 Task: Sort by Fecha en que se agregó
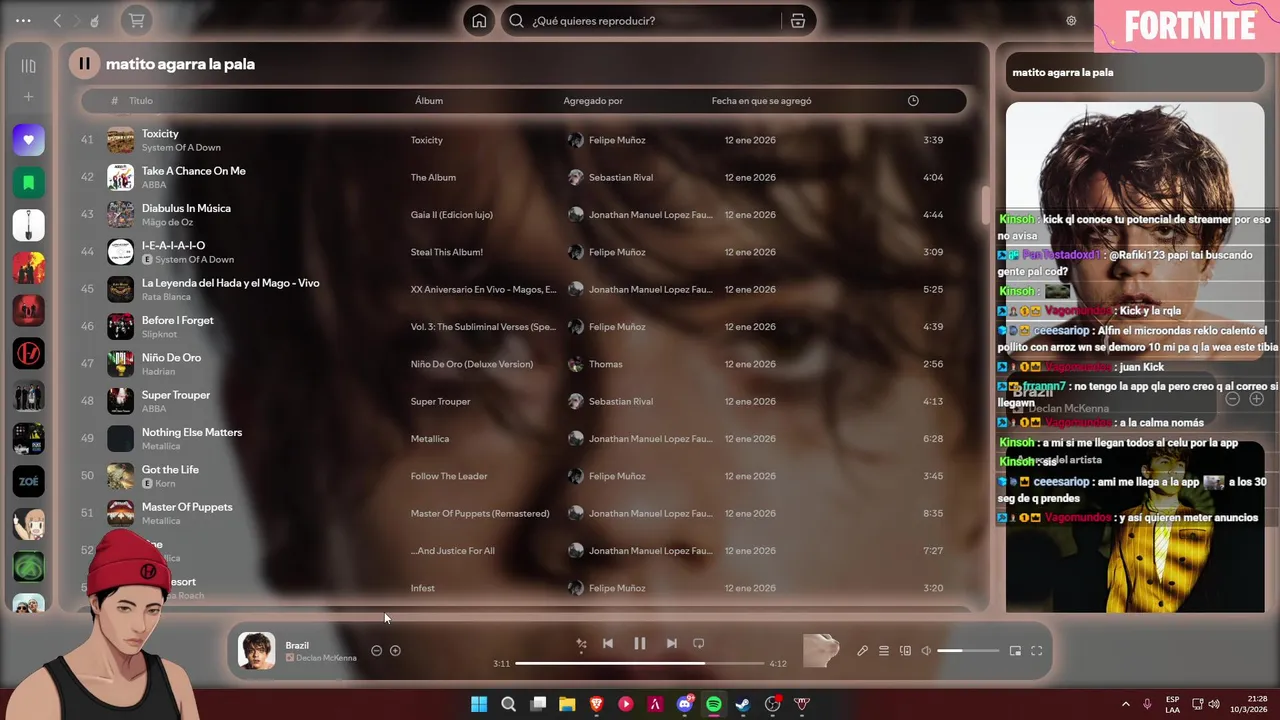coord(762,101)
